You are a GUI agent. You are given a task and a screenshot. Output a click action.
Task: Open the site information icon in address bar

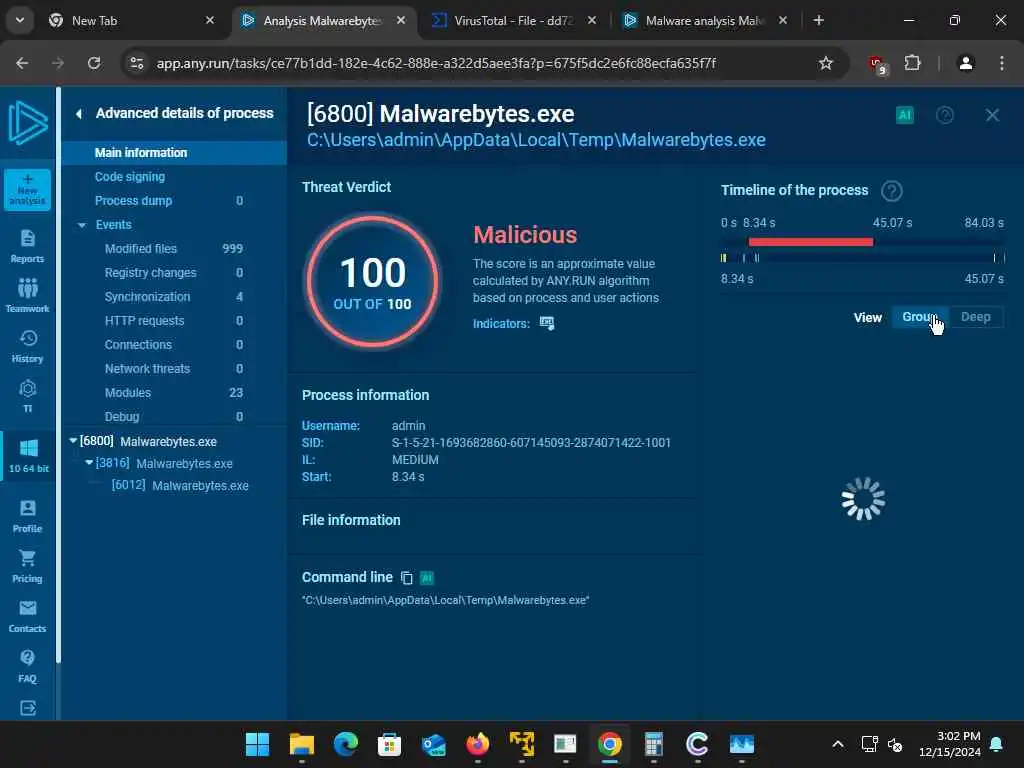pyautogui.click(x=136, y=63)
